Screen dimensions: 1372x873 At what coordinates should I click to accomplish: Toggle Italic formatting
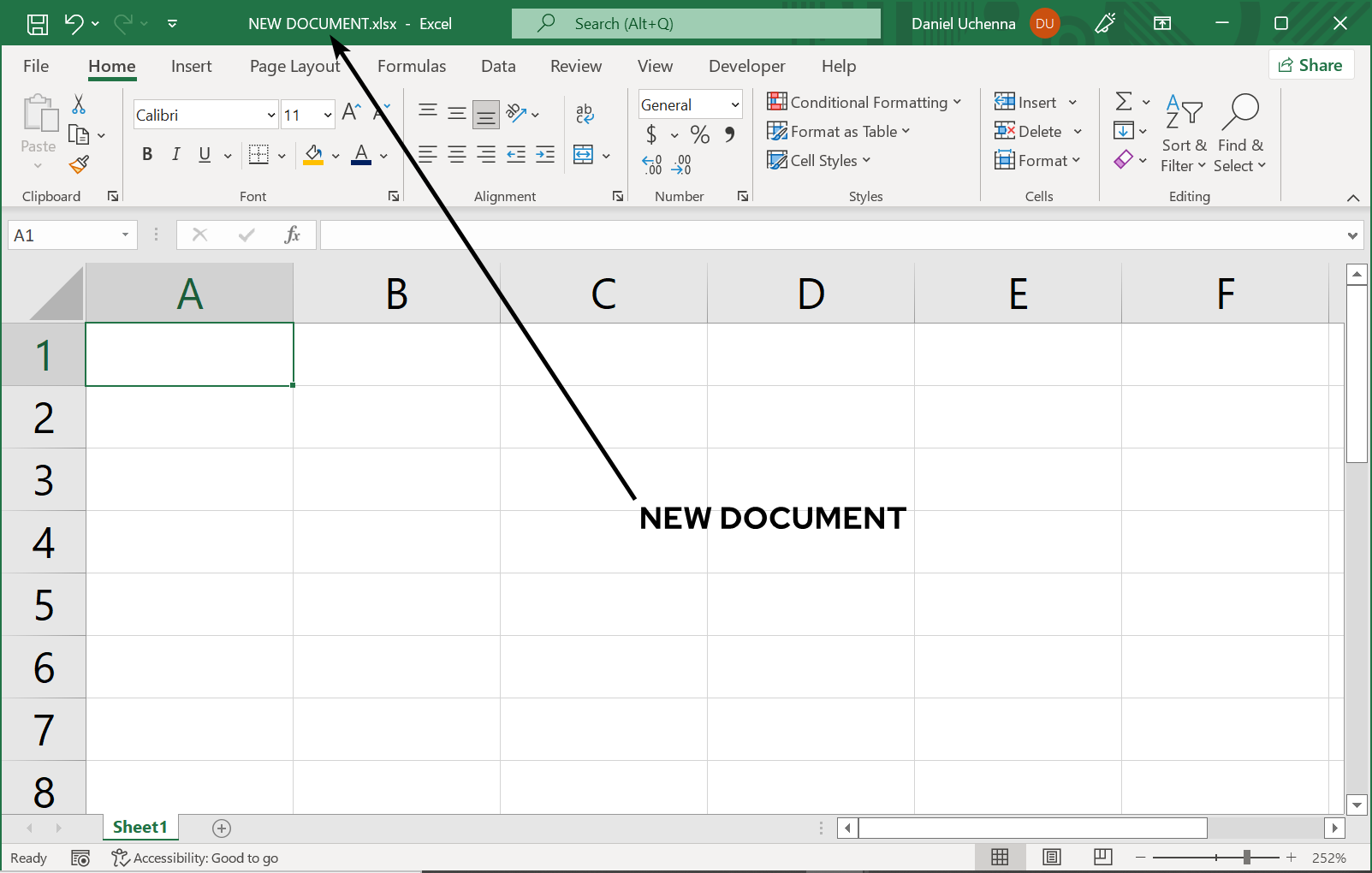pos(175,155)
